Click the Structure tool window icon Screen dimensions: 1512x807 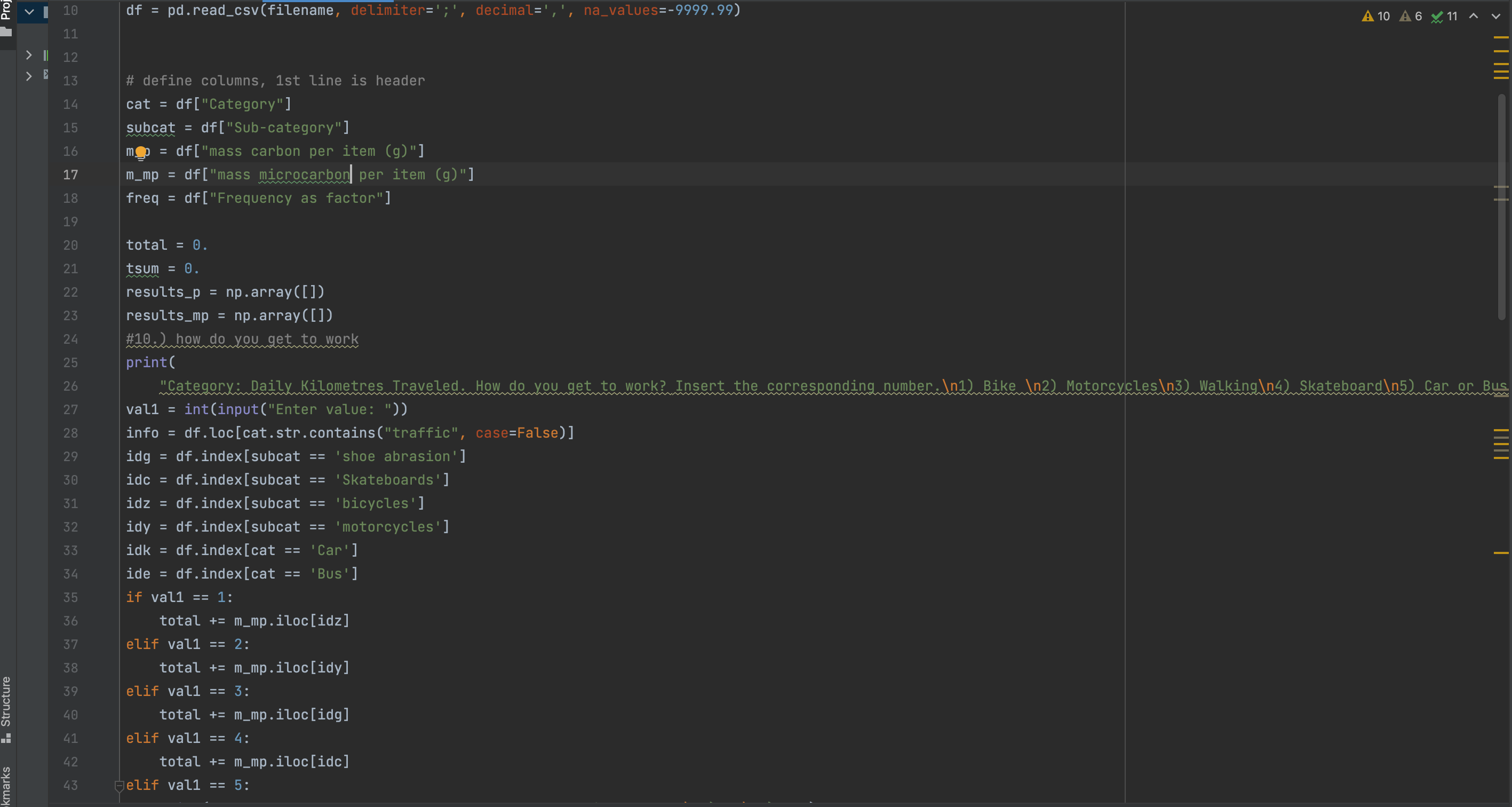pos(6,738)
